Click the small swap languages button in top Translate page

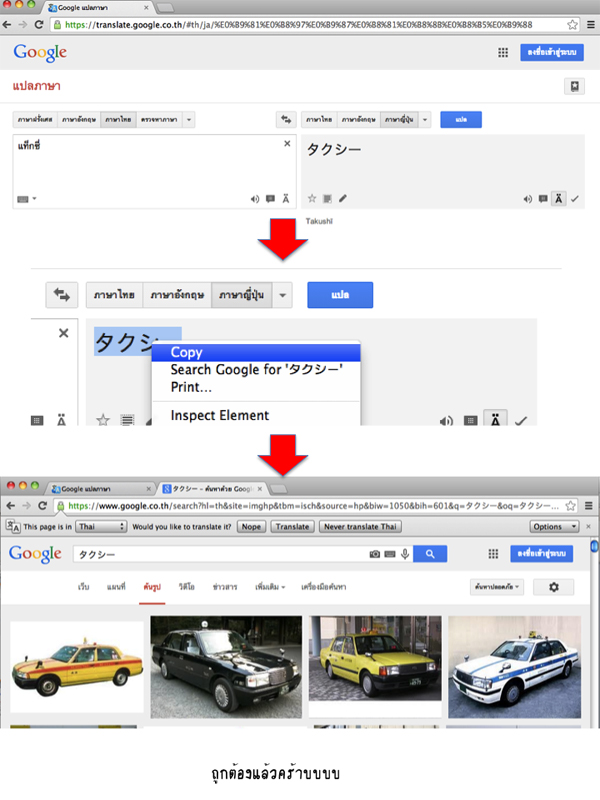286,119
